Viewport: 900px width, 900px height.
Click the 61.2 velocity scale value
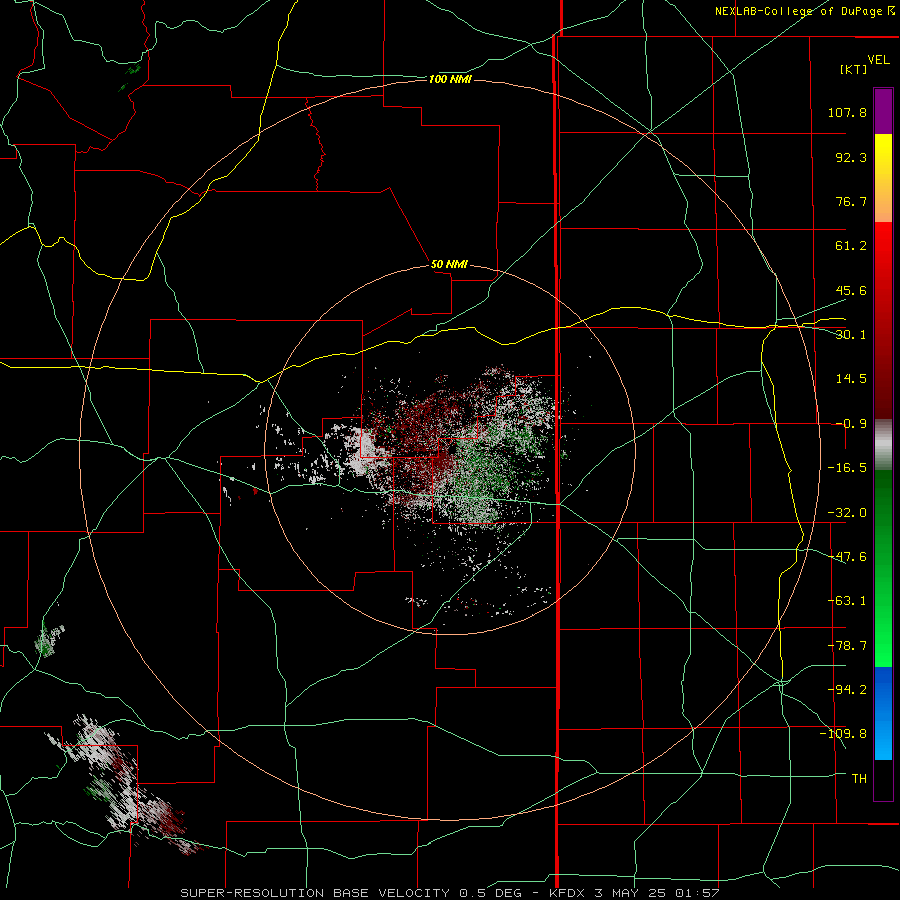click(x=851, y=246)
